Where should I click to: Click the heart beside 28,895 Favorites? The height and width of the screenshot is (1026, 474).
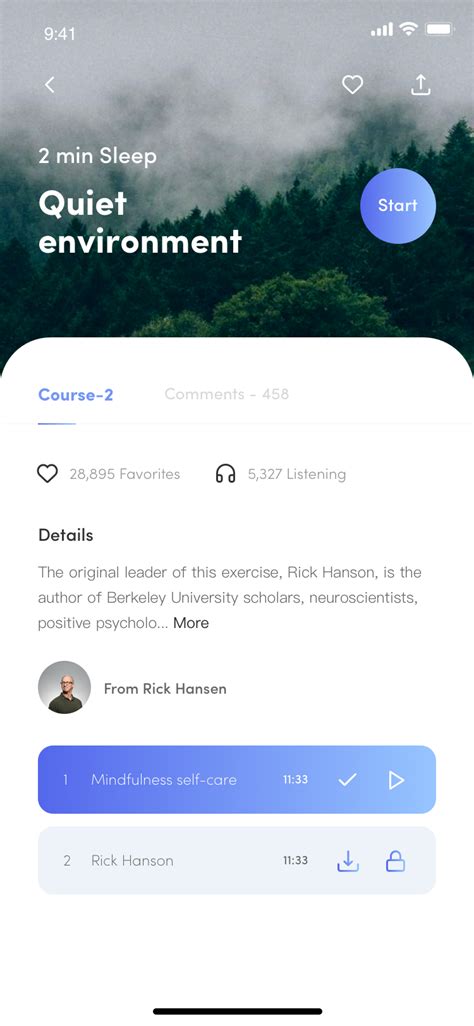47,473
